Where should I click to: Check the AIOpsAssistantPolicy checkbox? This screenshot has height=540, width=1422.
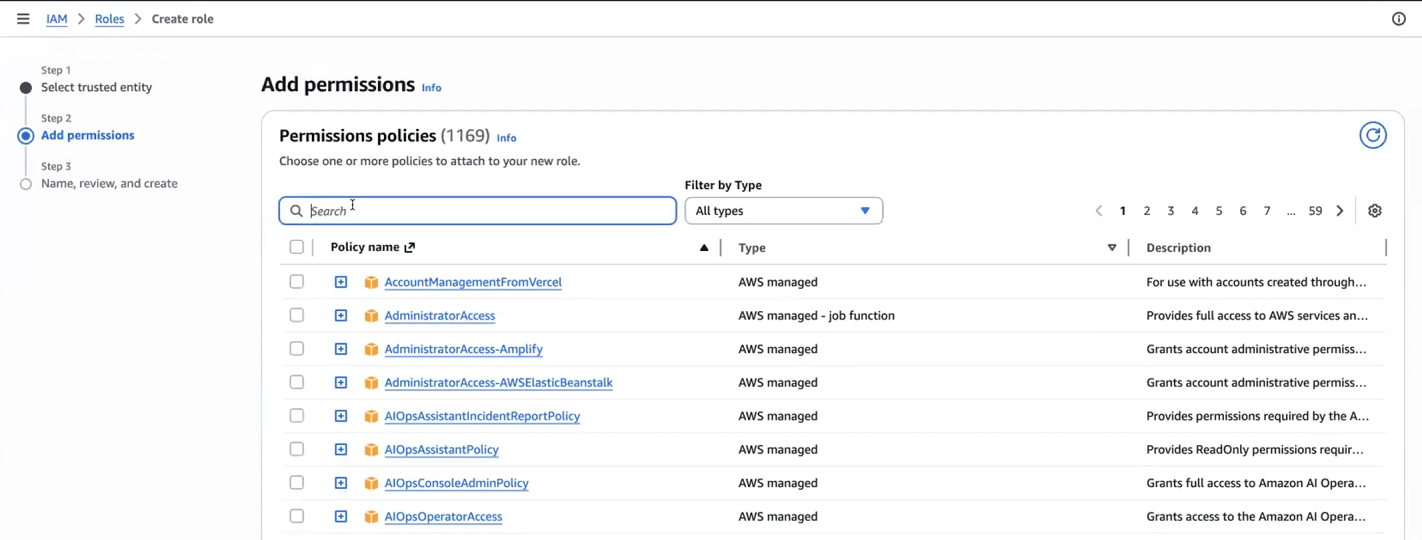point(297,449)
